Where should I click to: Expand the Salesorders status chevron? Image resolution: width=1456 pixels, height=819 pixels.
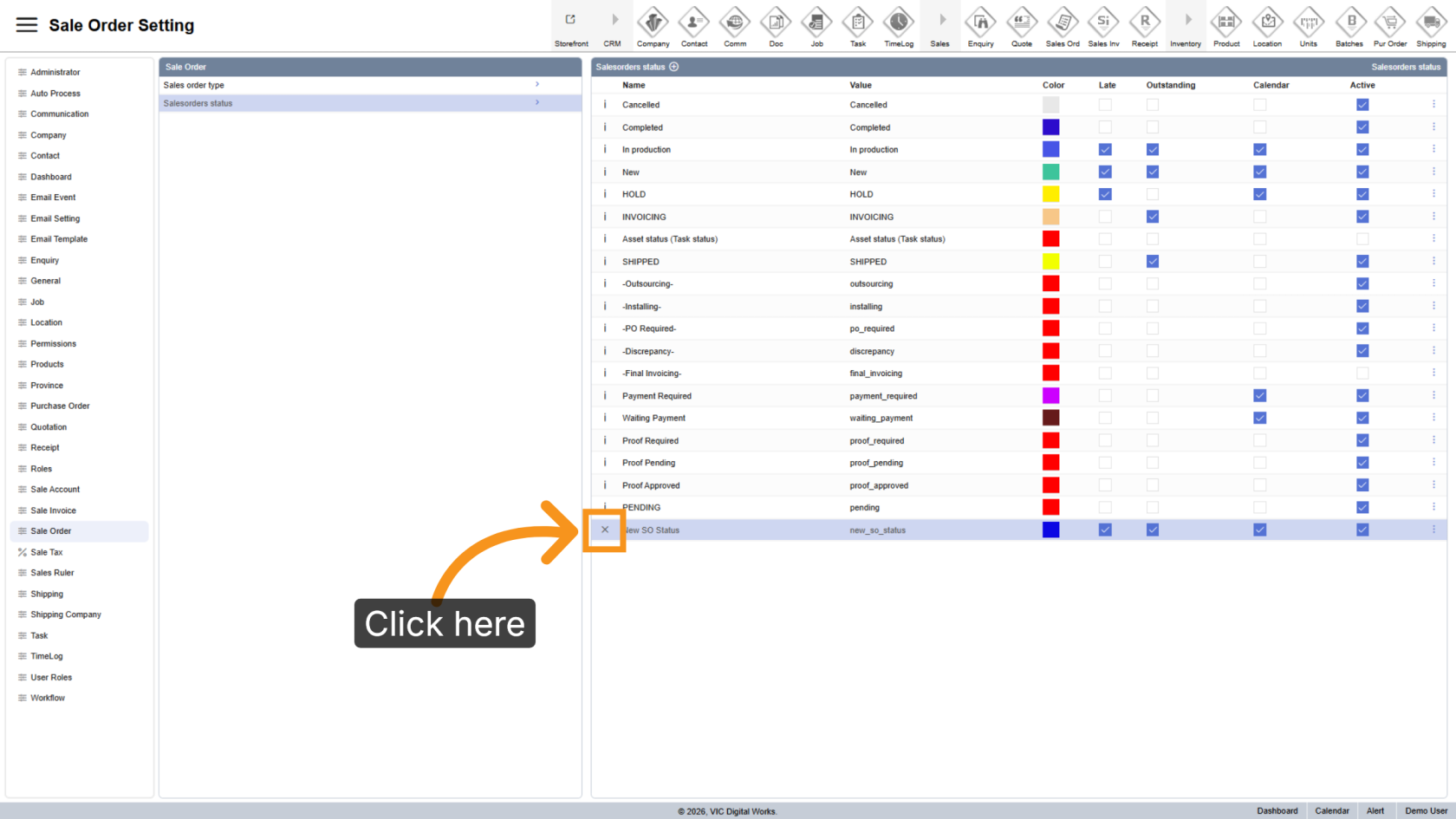pos(537,103)
